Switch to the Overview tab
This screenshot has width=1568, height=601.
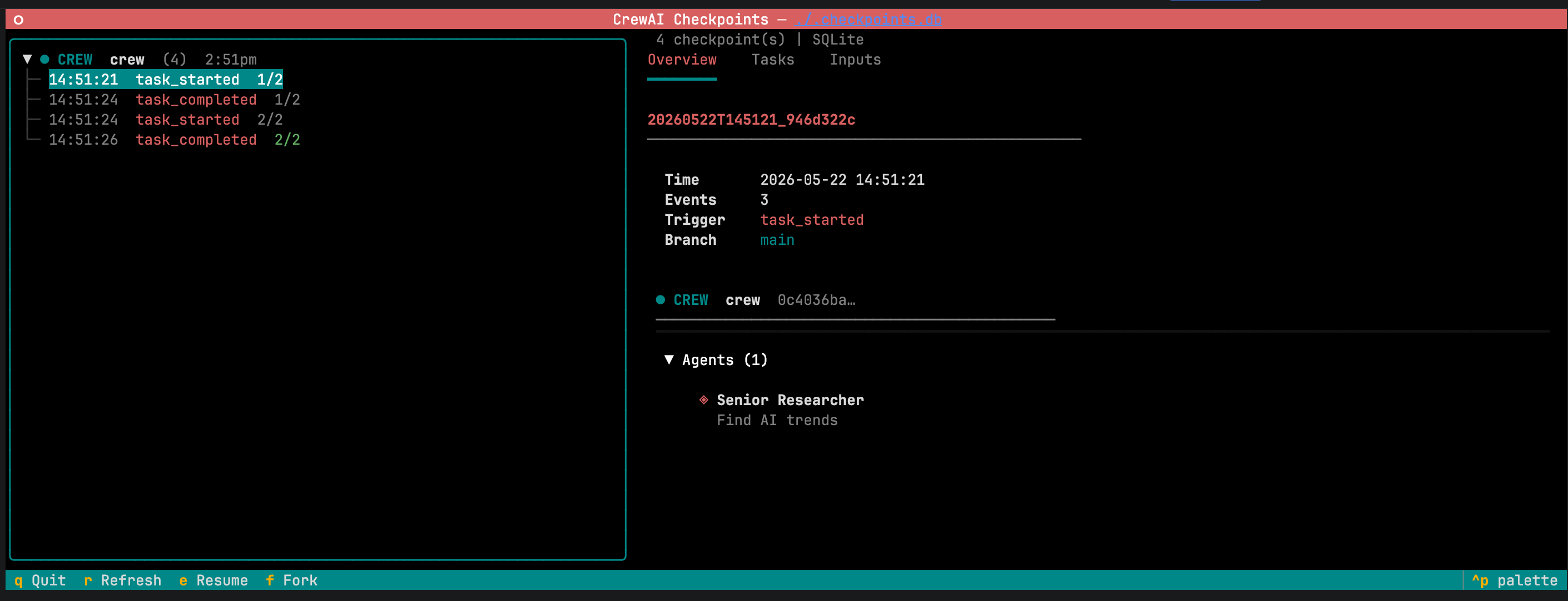click(x=682, y=60)
